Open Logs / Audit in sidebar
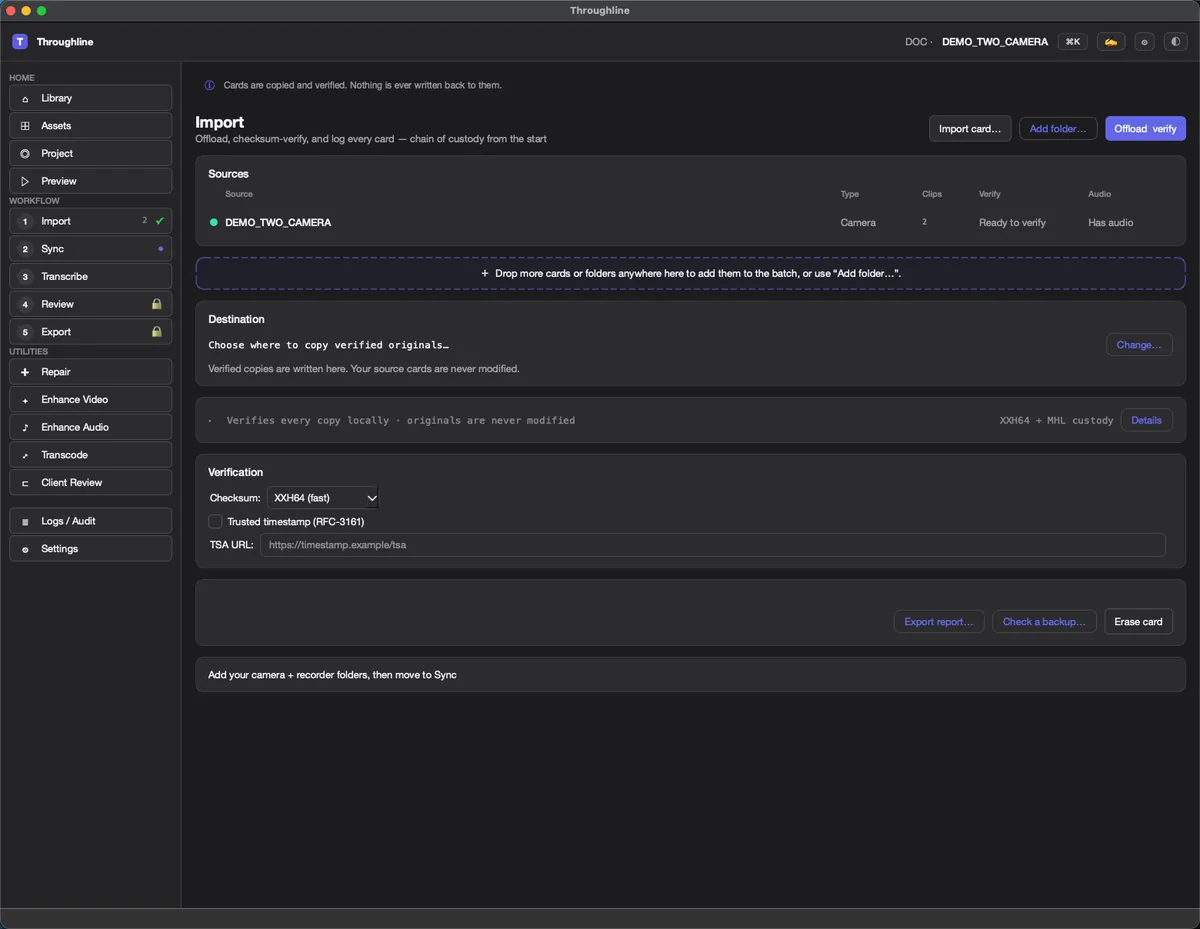Screen dimensions: 1200x929 (x=91, y=521)
